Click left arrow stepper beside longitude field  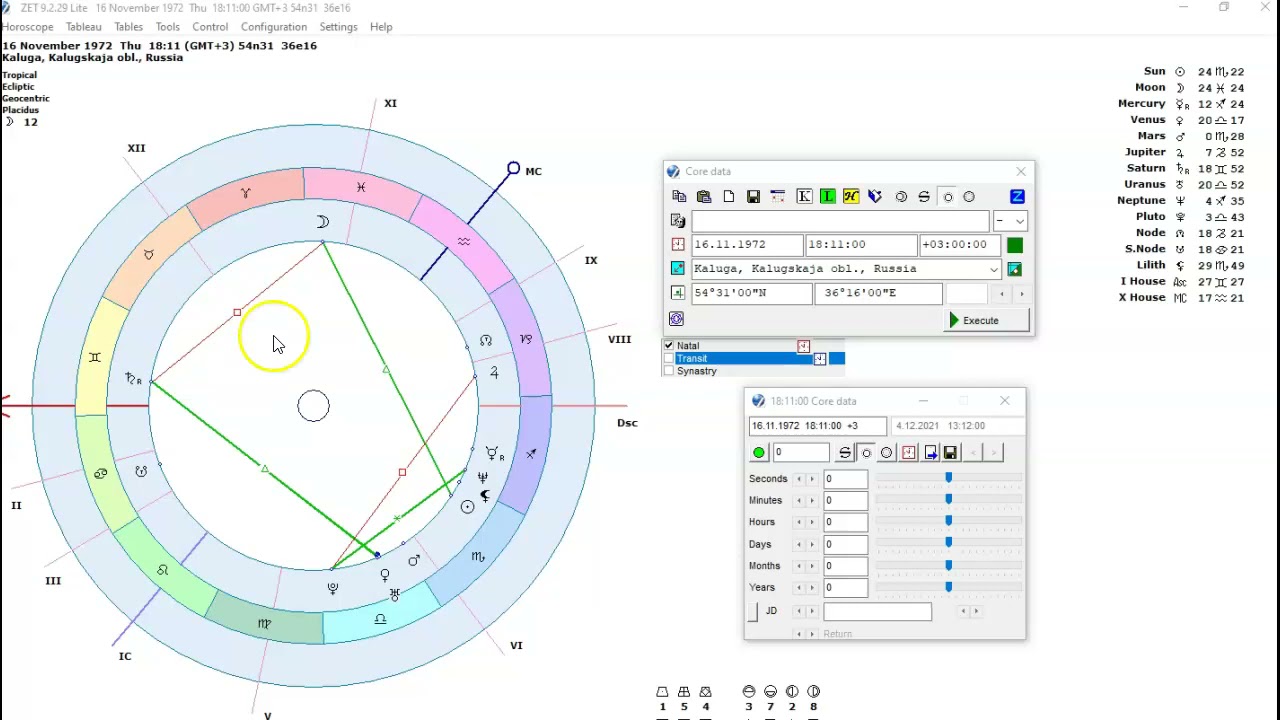[1003, 294]
